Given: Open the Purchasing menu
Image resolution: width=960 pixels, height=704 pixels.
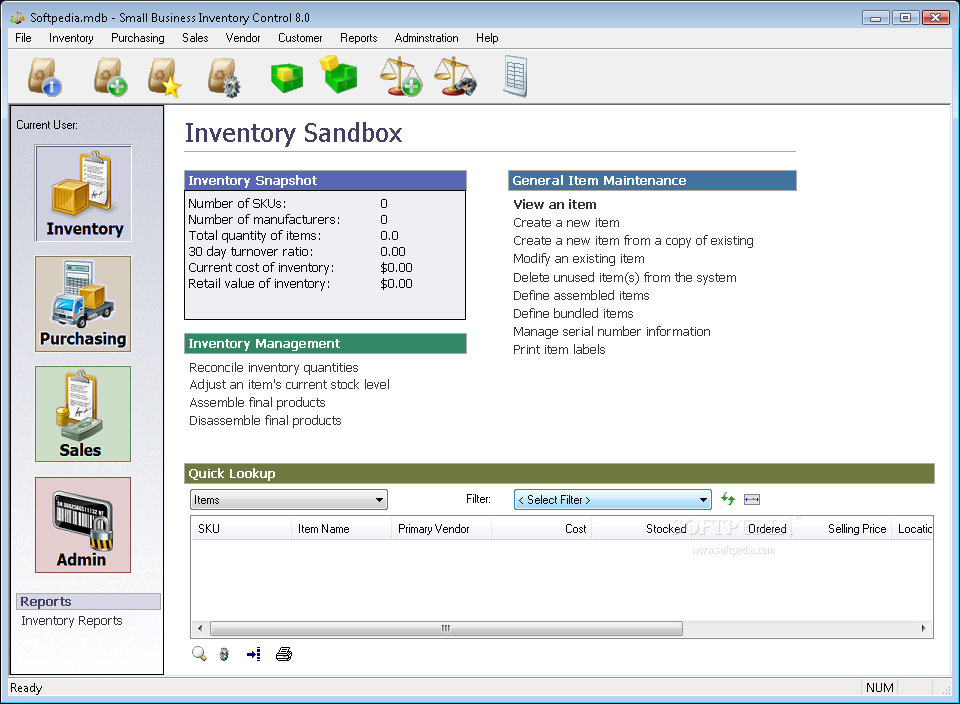Looking at the screenshot, I should pyautogui.click(x=138, y=38).
